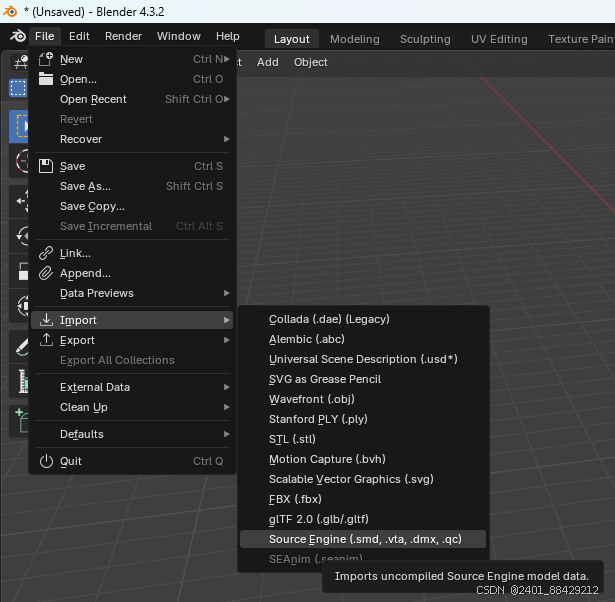This screenshot has height=602, width=615.
Task: Select the Rotate tool in the left toolbar
Action: click(20, 236)
